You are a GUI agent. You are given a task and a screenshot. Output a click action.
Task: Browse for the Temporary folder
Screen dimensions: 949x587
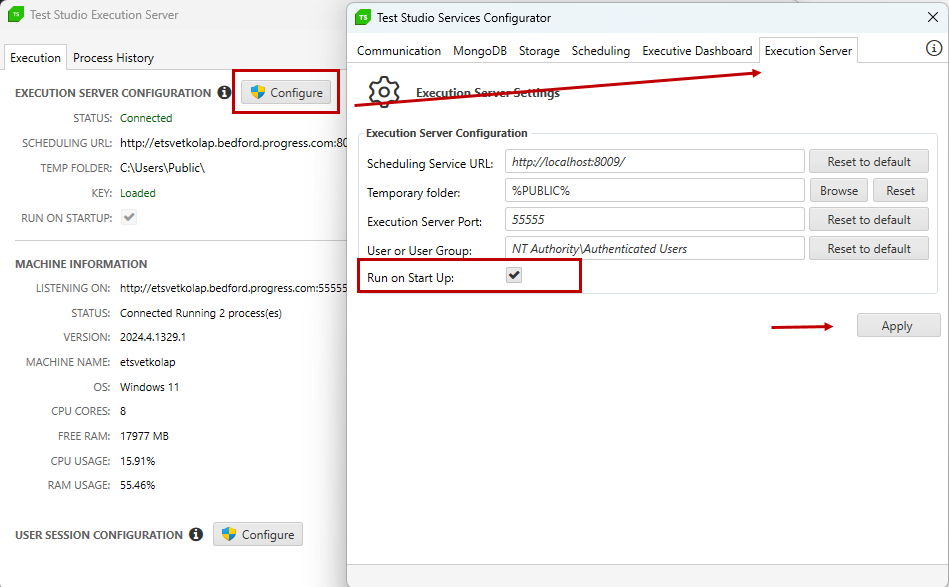tap(839, 191)
